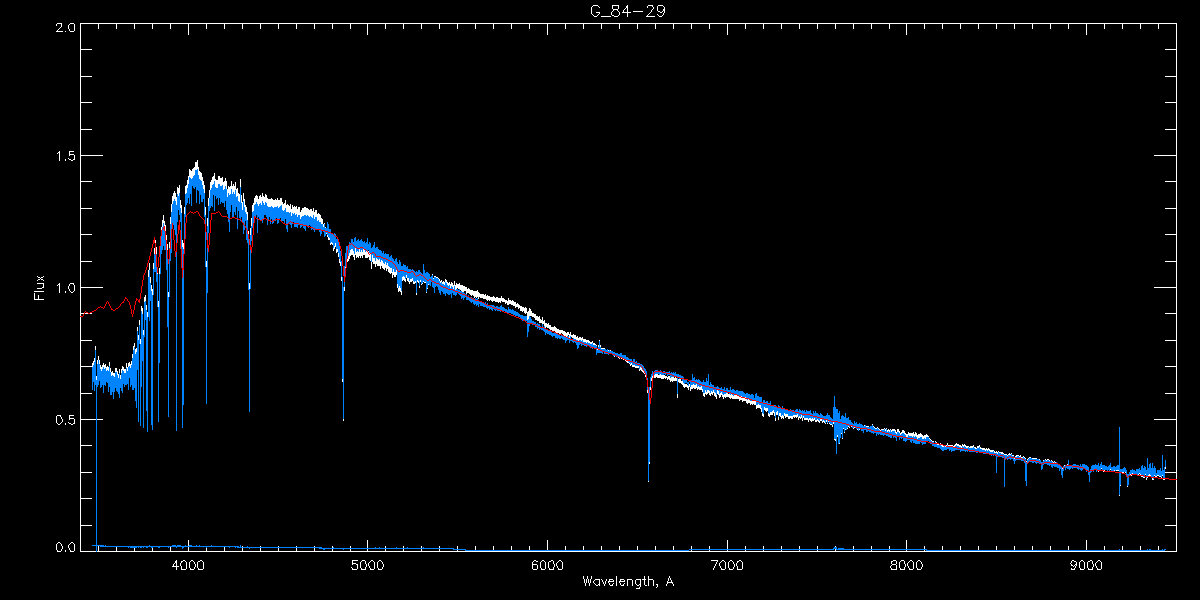Click the x-axis tick label 6000

[548, 564]
